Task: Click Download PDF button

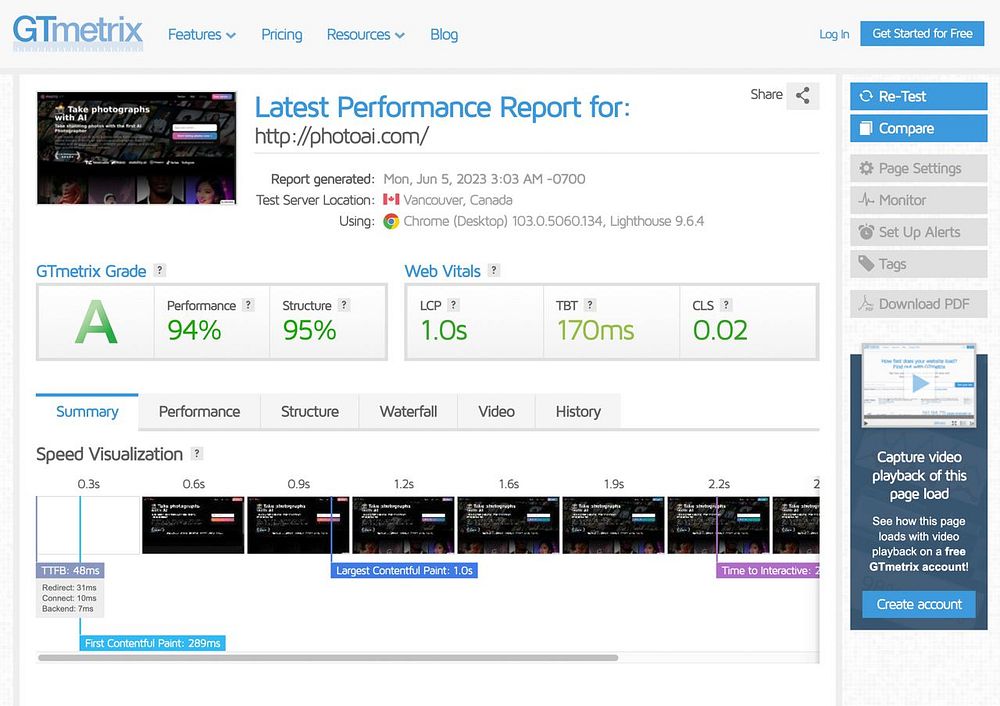Action: click(918, 304)
